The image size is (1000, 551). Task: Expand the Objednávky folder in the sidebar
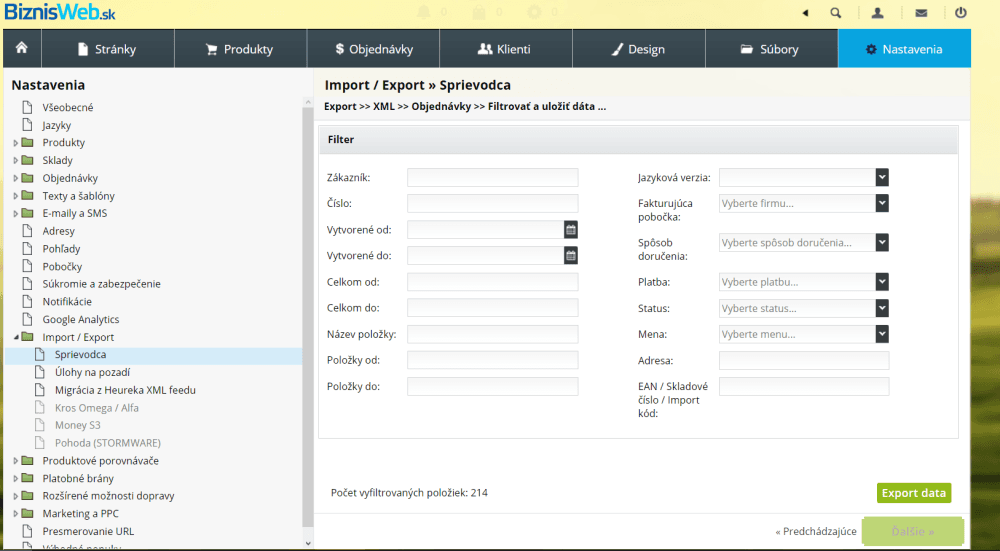click(16, 179)
